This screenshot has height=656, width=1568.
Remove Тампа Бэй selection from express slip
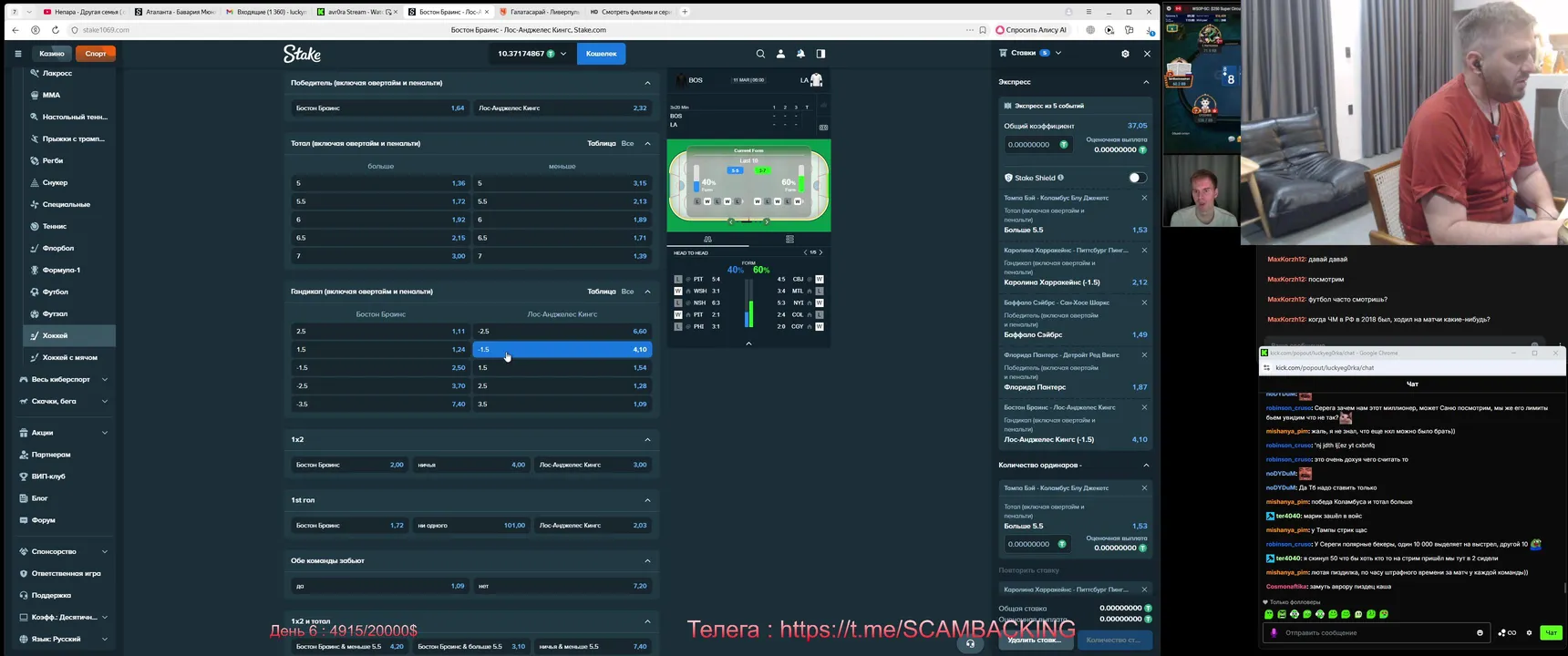(x=1144, y=198)
